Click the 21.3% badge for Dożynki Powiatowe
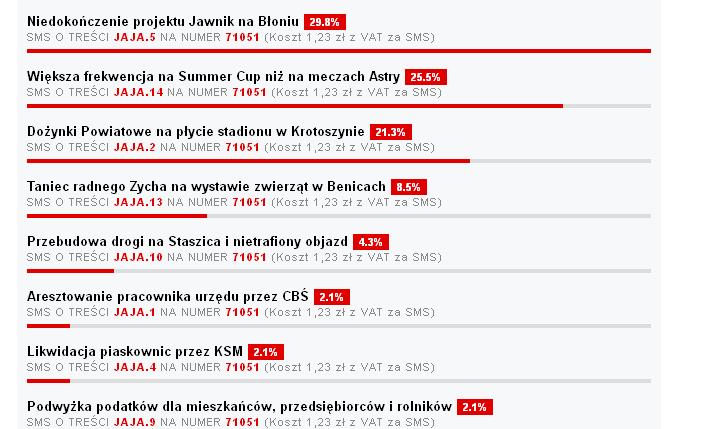Image resolution: width=720 pixels, height=429 pixels. [391, 132]
